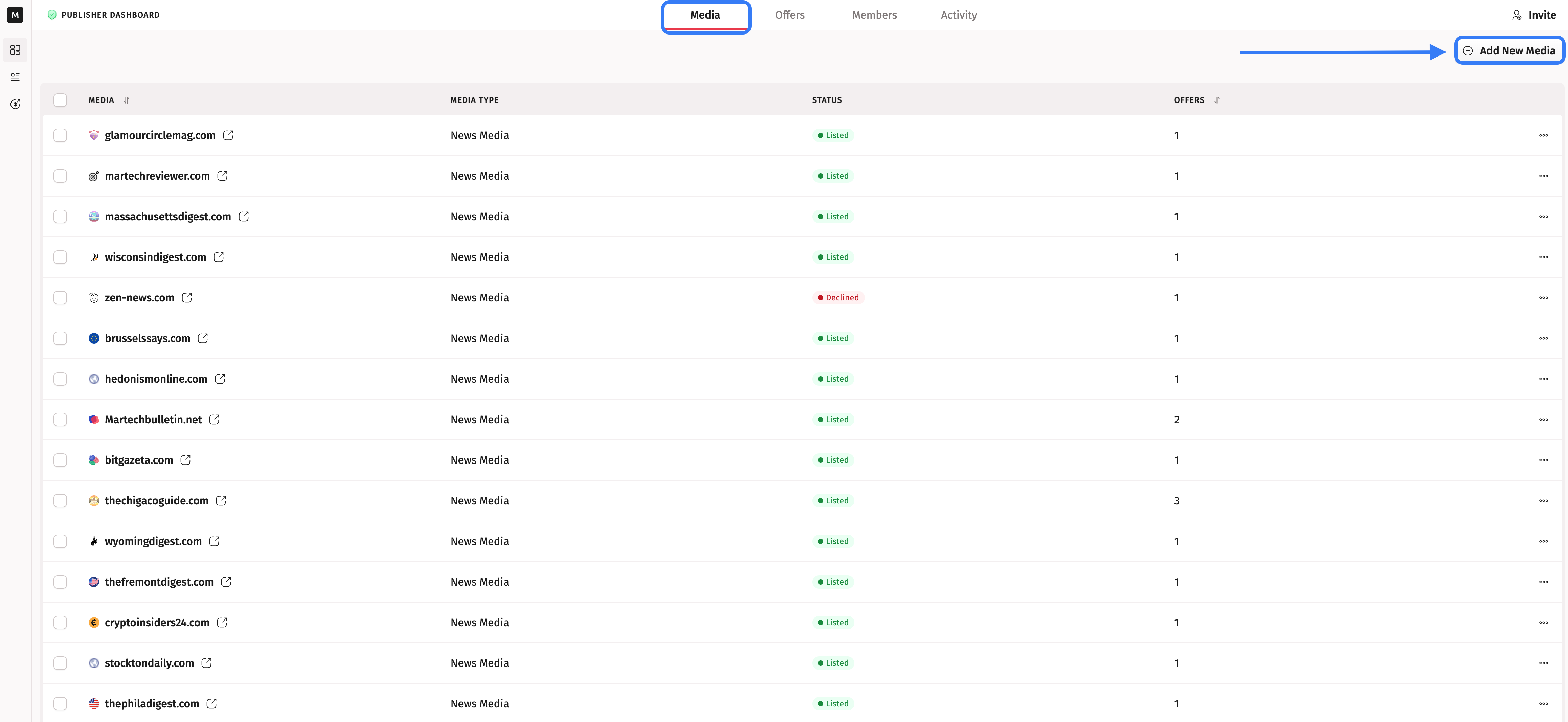Open external link icon for bitgazeta.com
The width and height of the screenshot is (1568, 722).
[x=186, y=460]
